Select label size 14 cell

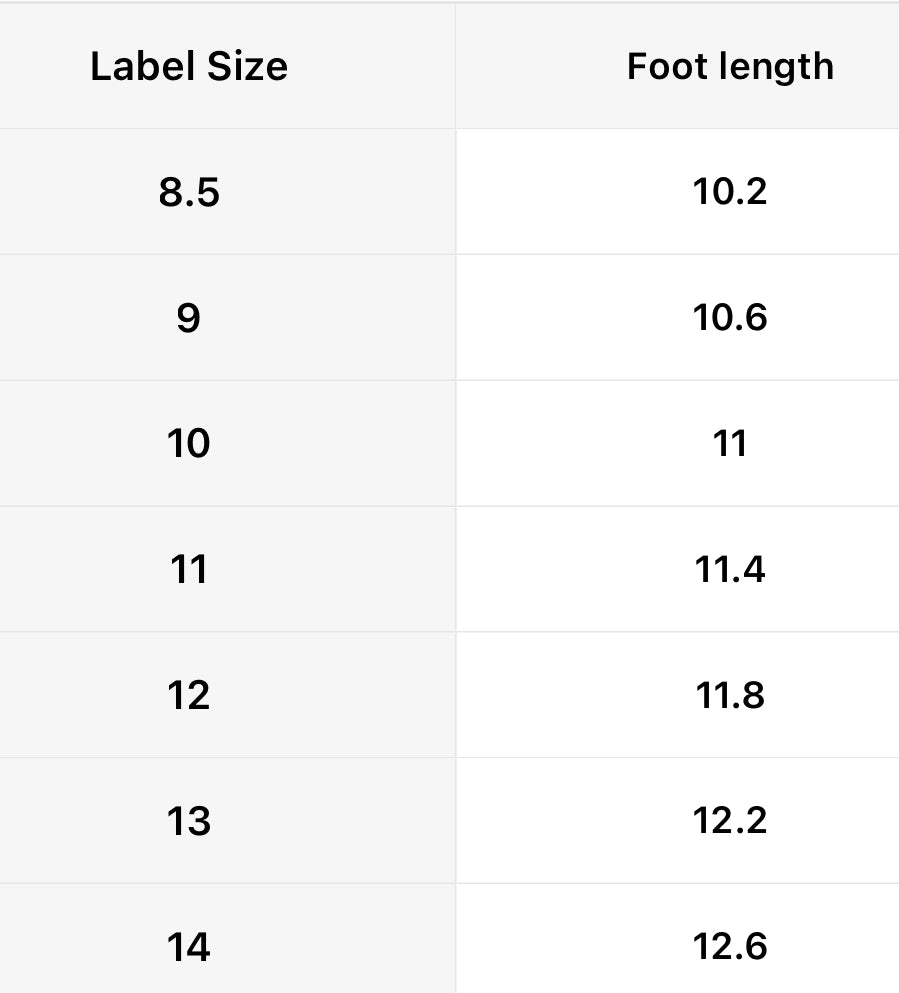(189, 946)
